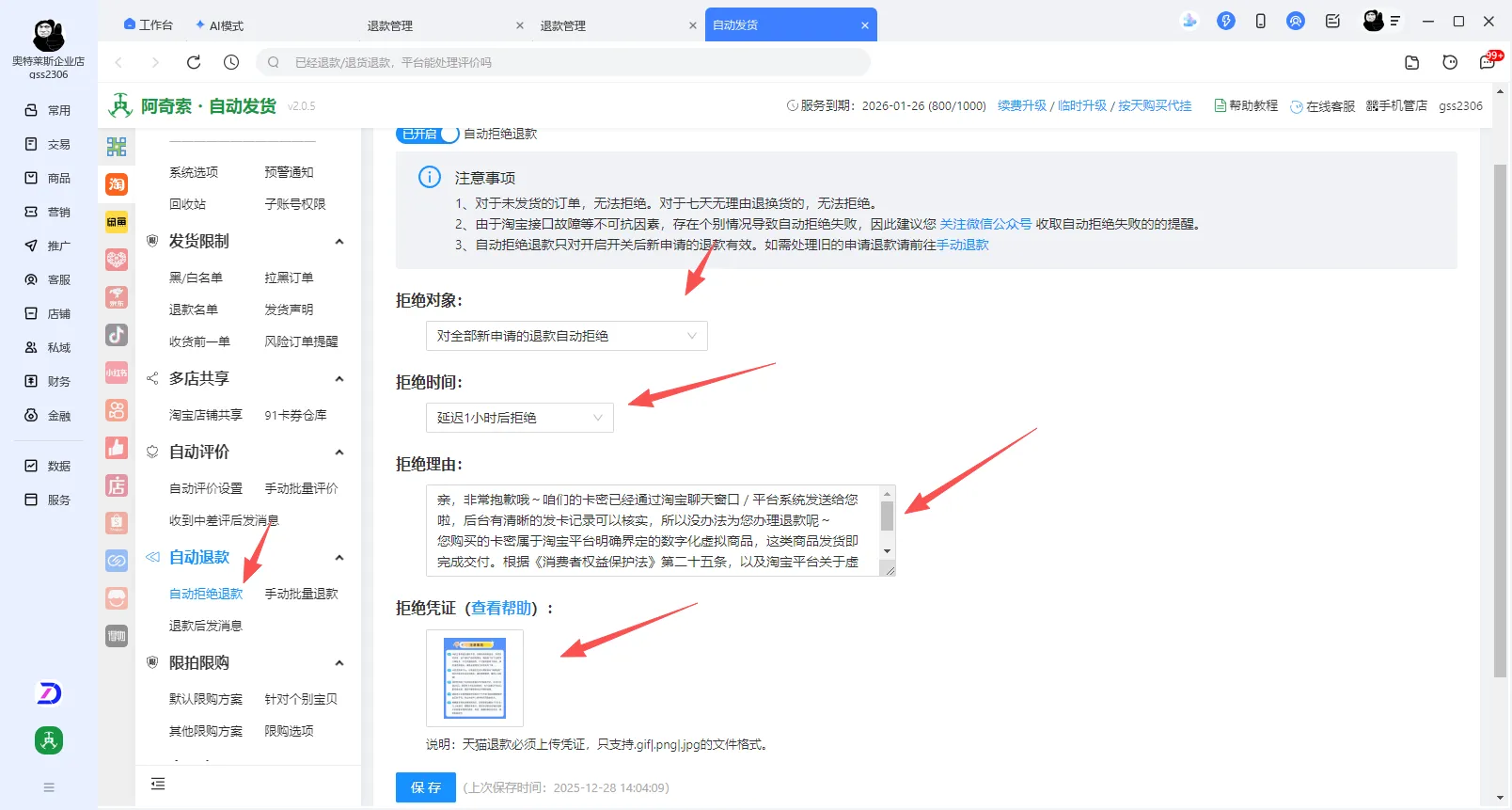This screenshot has width=1512, height=810.
Task: Click the mobile phone icon in title bar
Action: [x=1260, y=21]
